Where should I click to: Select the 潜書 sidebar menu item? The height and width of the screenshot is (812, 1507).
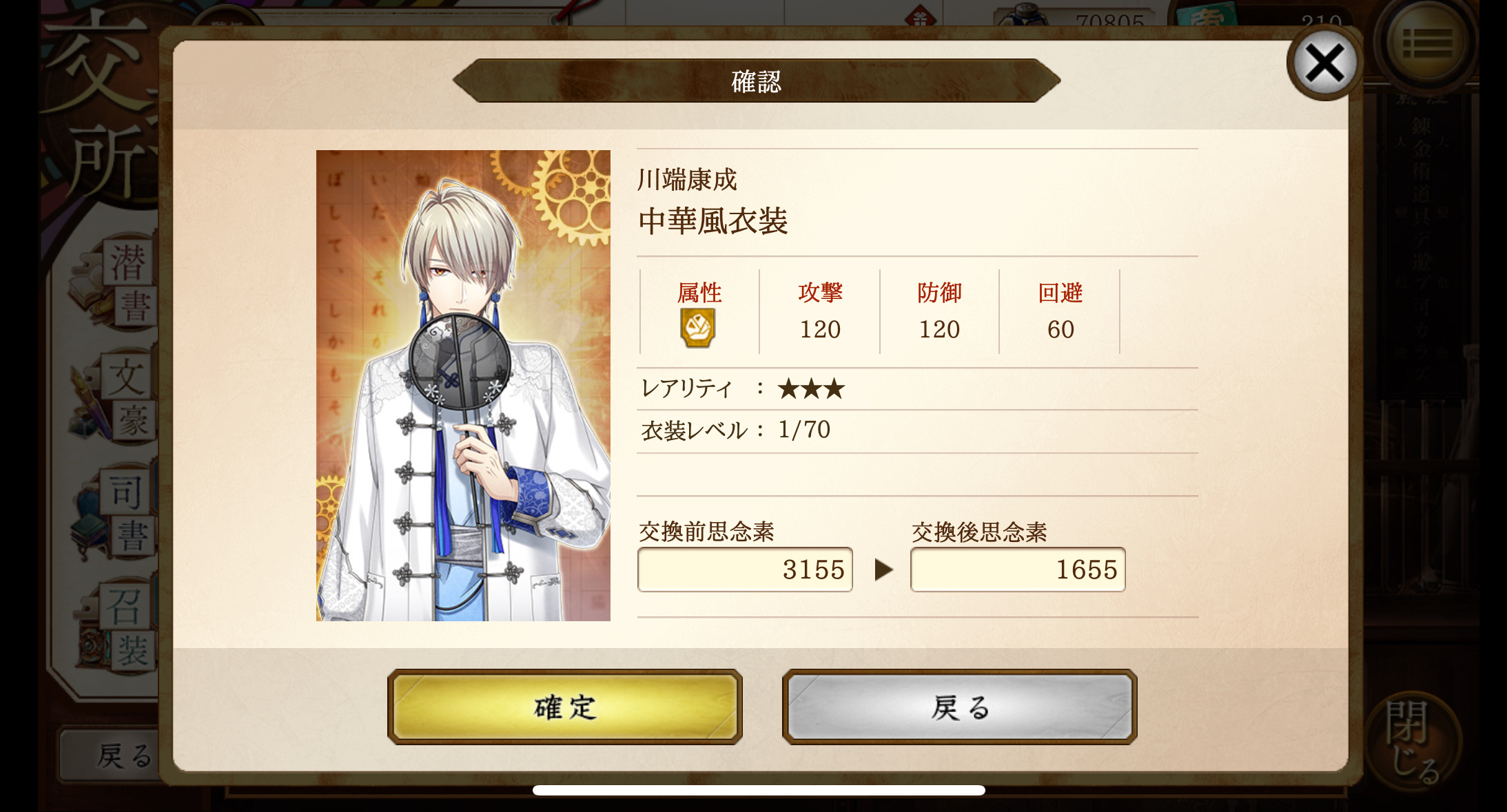click(x=117, y=282)
